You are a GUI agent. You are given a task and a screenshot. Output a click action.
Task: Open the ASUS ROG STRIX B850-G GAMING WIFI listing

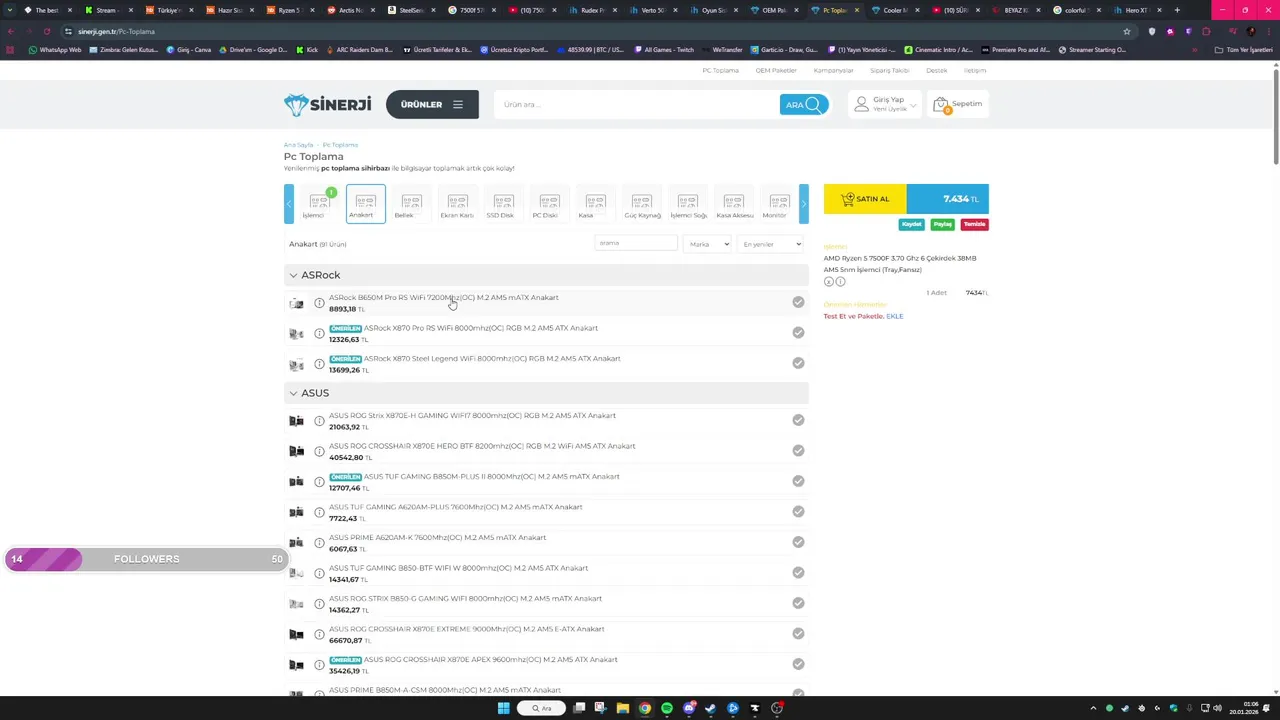[465, 598]
